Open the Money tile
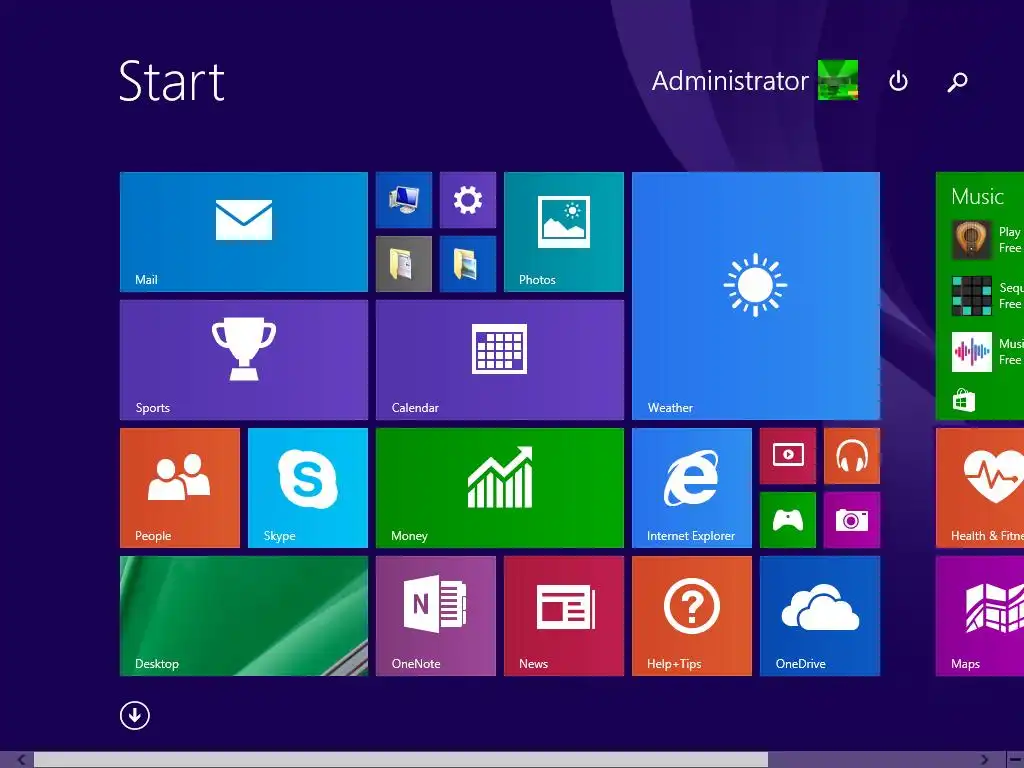 tap(500, 488)
